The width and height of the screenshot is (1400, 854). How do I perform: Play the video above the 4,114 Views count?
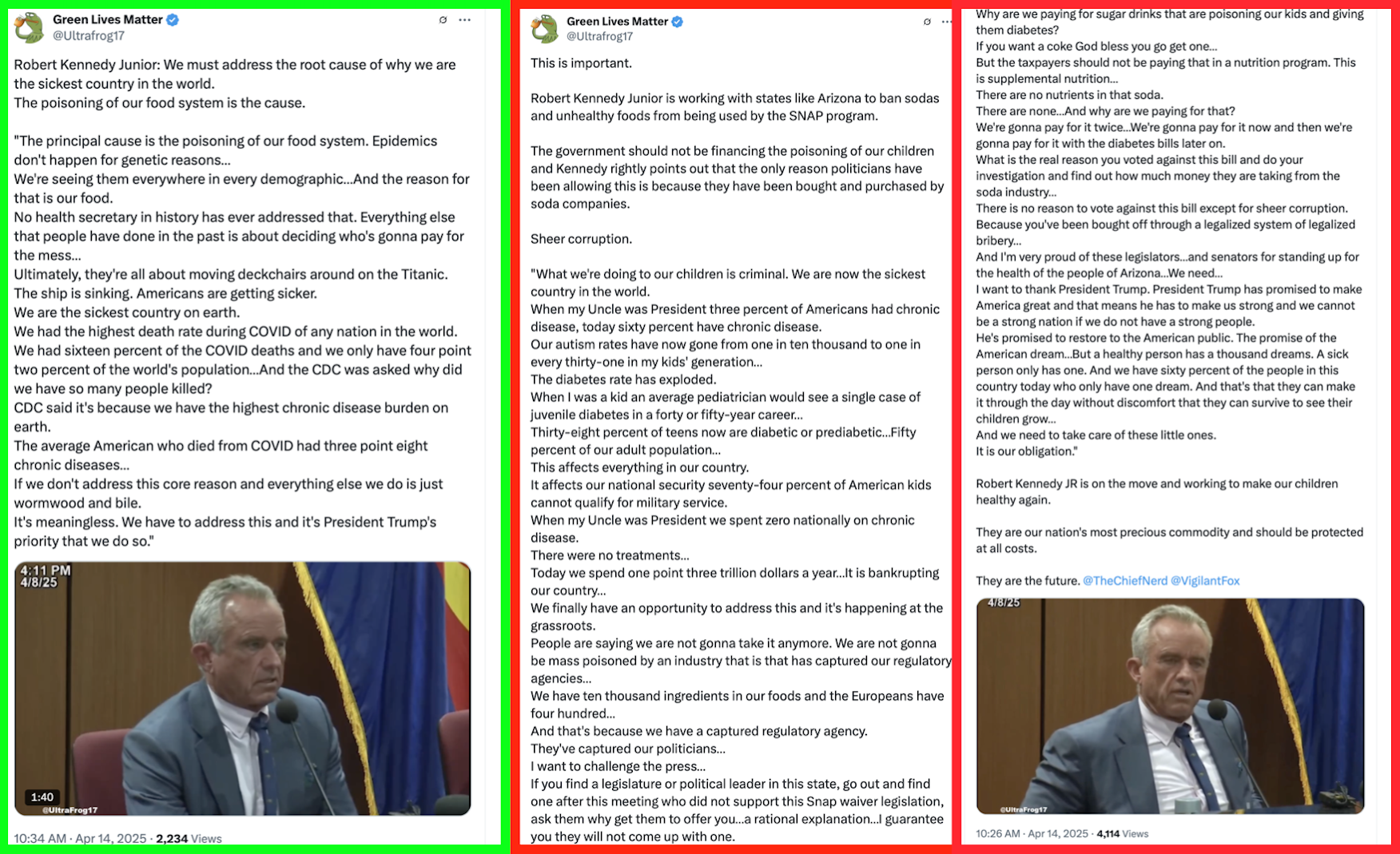[1170, 706]
